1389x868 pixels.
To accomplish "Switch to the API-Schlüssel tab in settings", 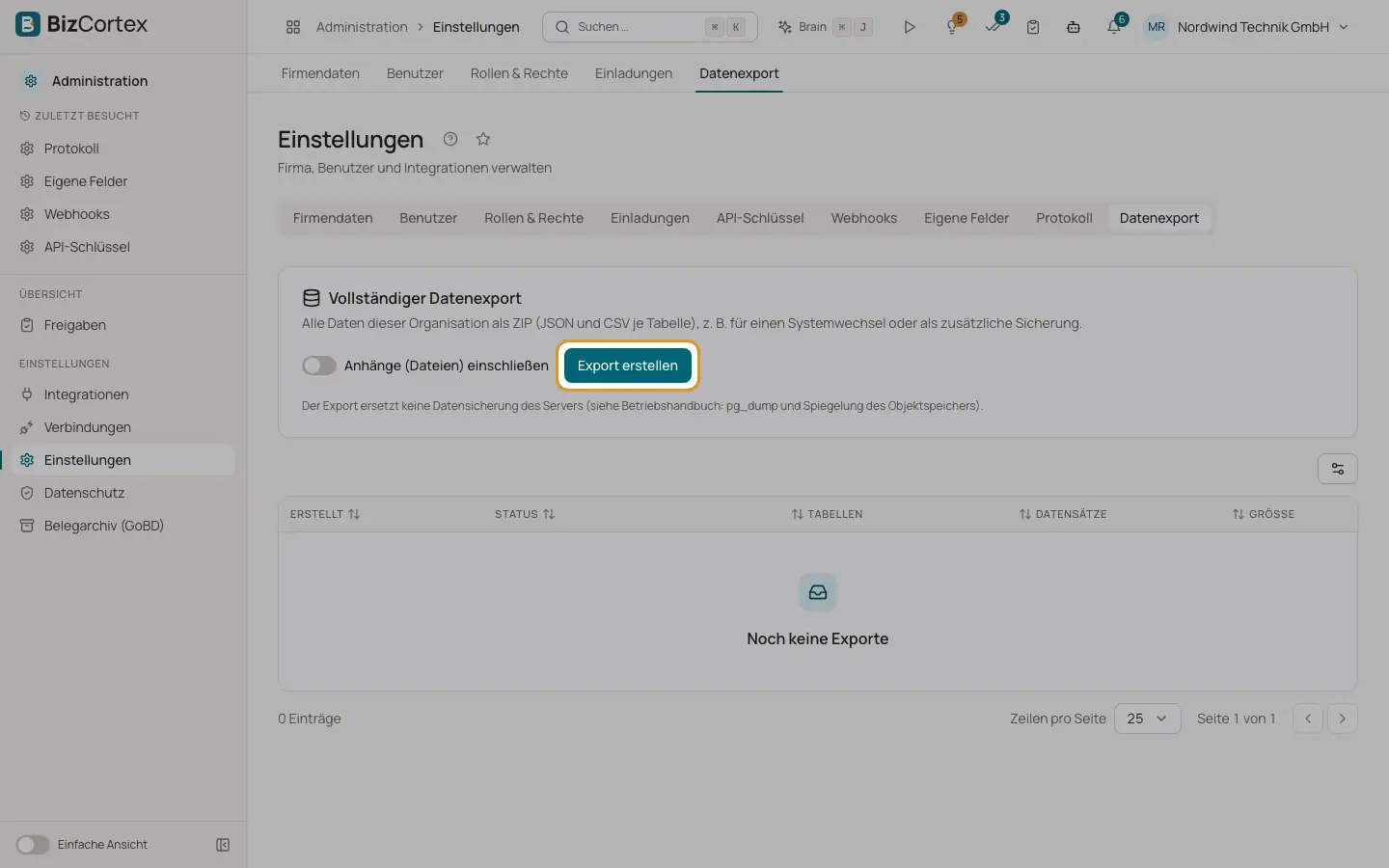I will pos(760,218).
